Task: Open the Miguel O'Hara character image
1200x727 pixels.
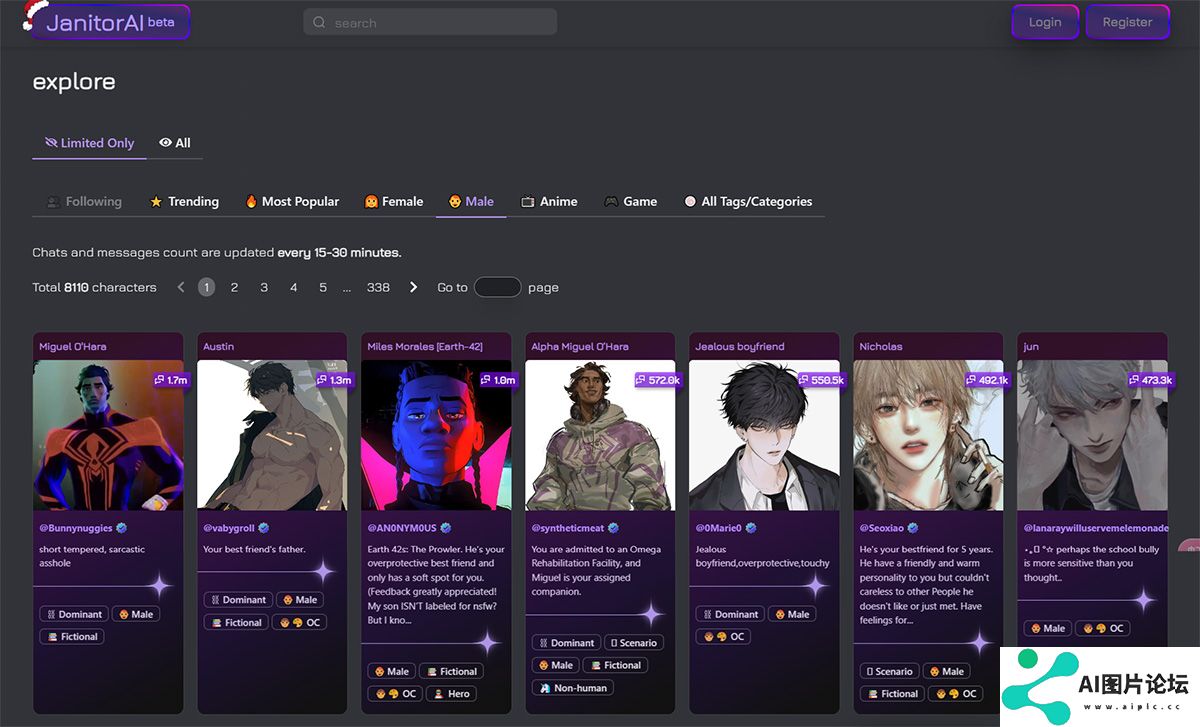Action: coord(108,435)
